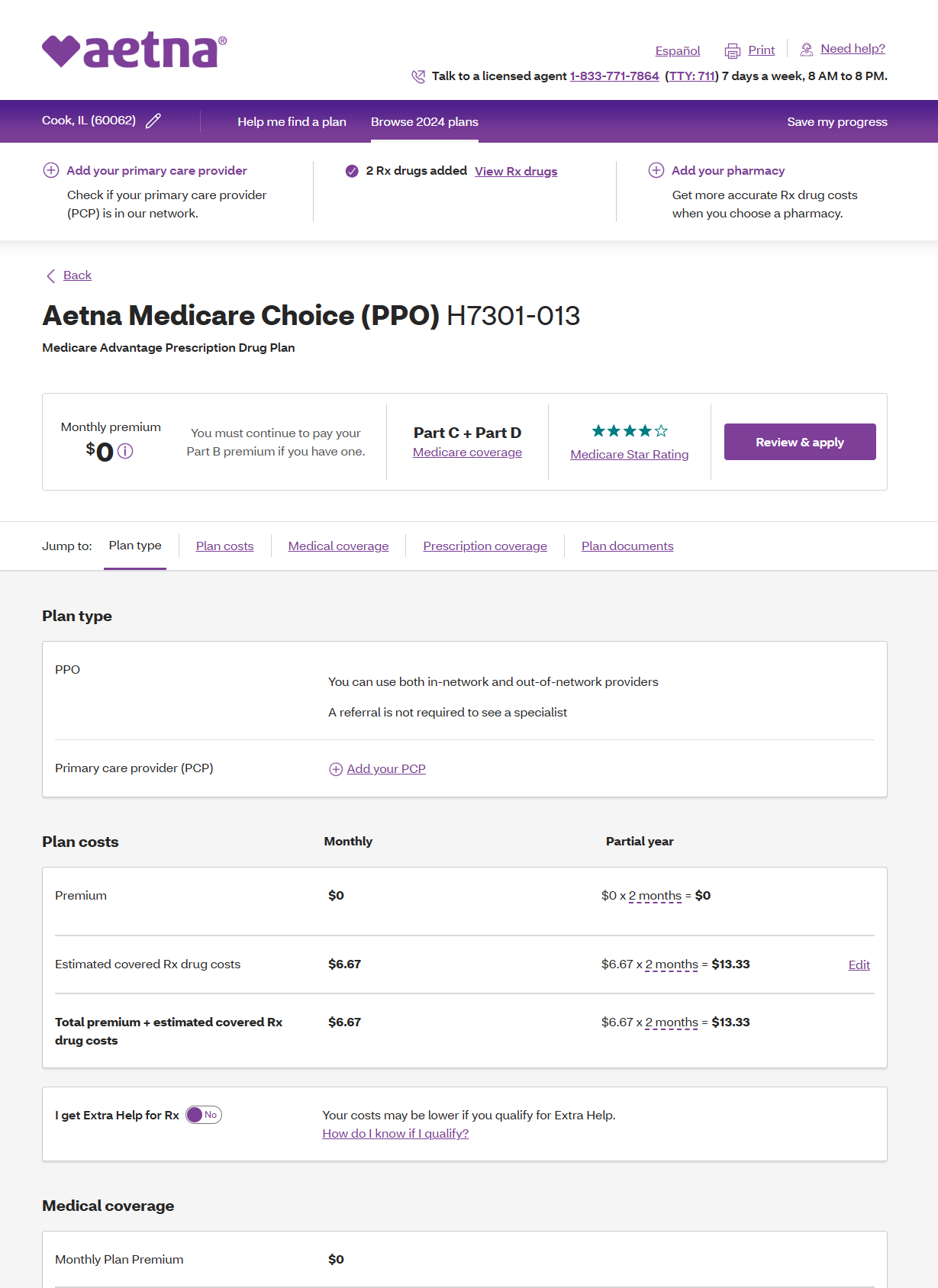
Task: Click the Print link
Action: coord(761,50)
